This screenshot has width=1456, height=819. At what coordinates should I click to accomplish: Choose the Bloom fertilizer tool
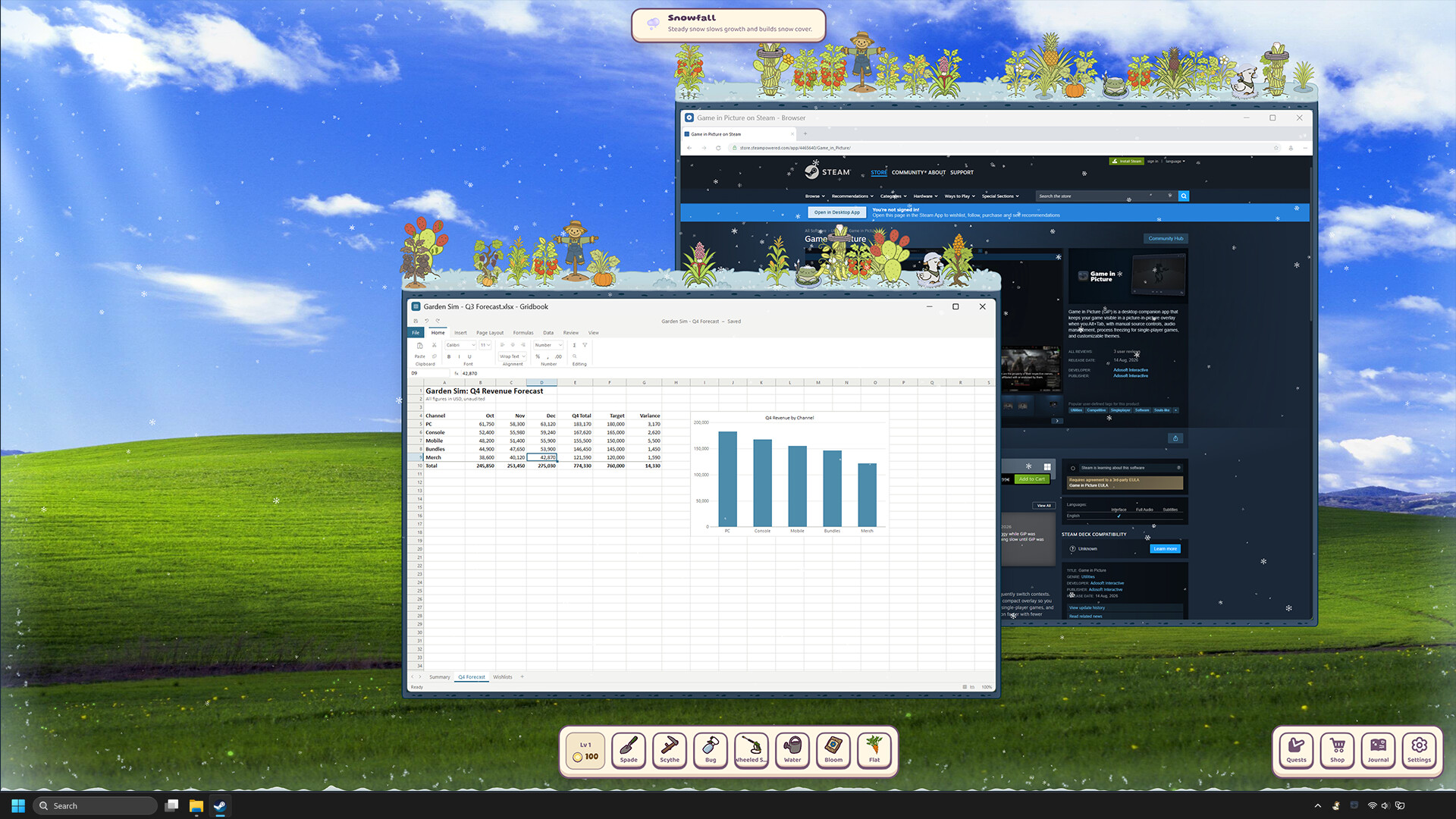(x=833, y=750)
